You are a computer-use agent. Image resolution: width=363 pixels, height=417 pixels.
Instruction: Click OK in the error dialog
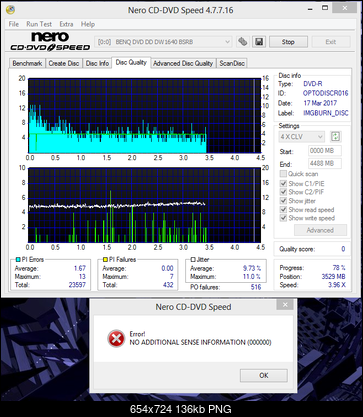(264, 375)
